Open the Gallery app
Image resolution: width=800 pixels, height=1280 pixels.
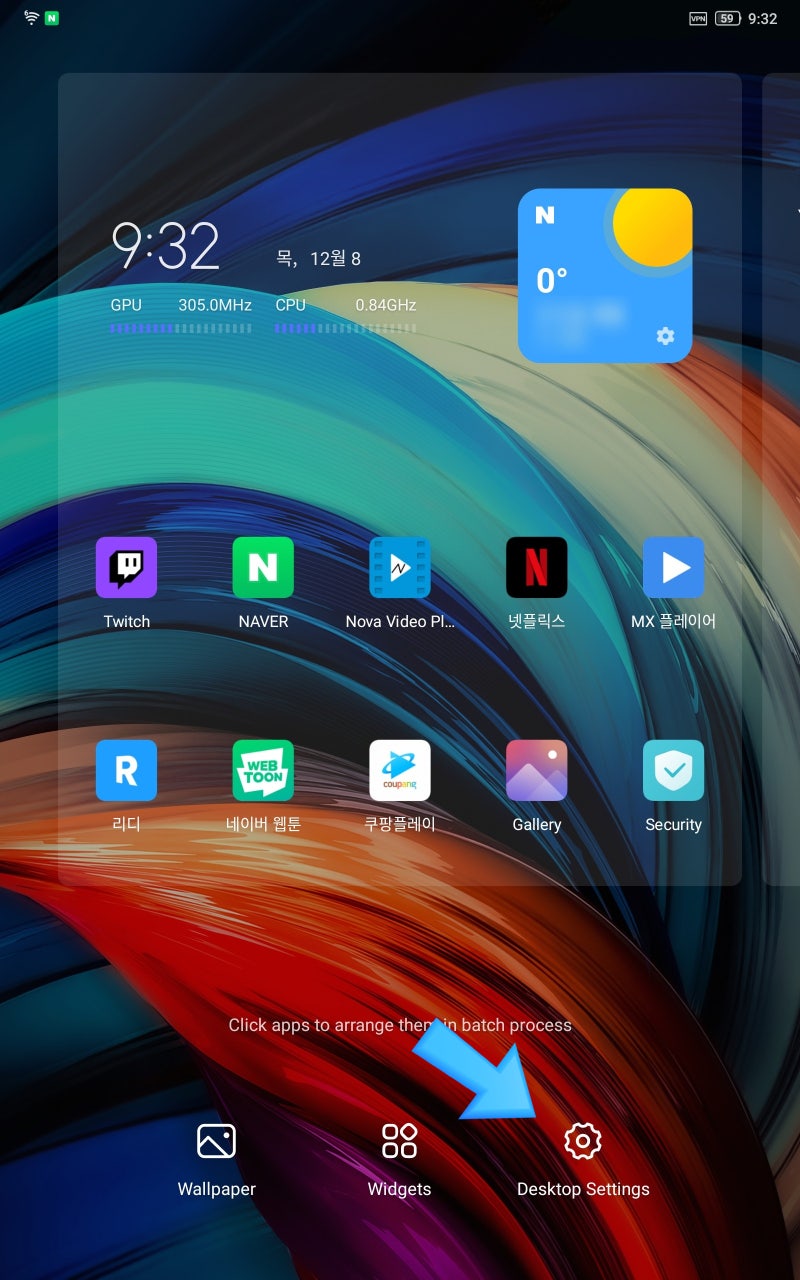pyautogui.click(x=537, y=770)
